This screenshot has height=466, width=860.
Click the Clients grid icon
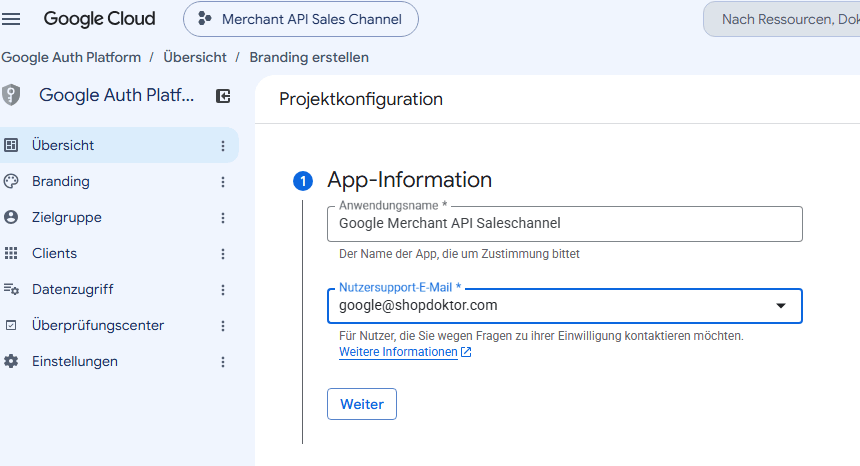11,253
